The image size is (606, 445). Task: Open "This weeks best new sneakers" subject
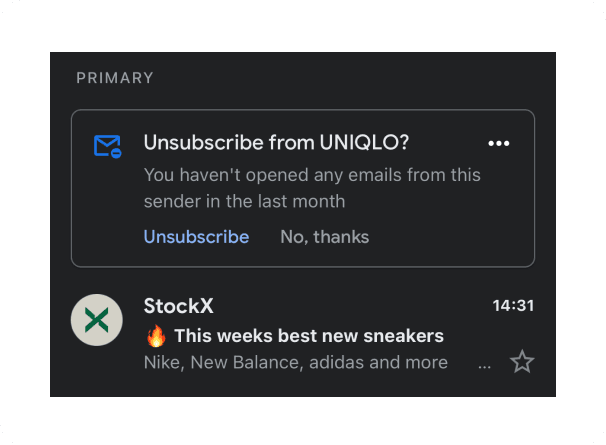click(308, 335)
